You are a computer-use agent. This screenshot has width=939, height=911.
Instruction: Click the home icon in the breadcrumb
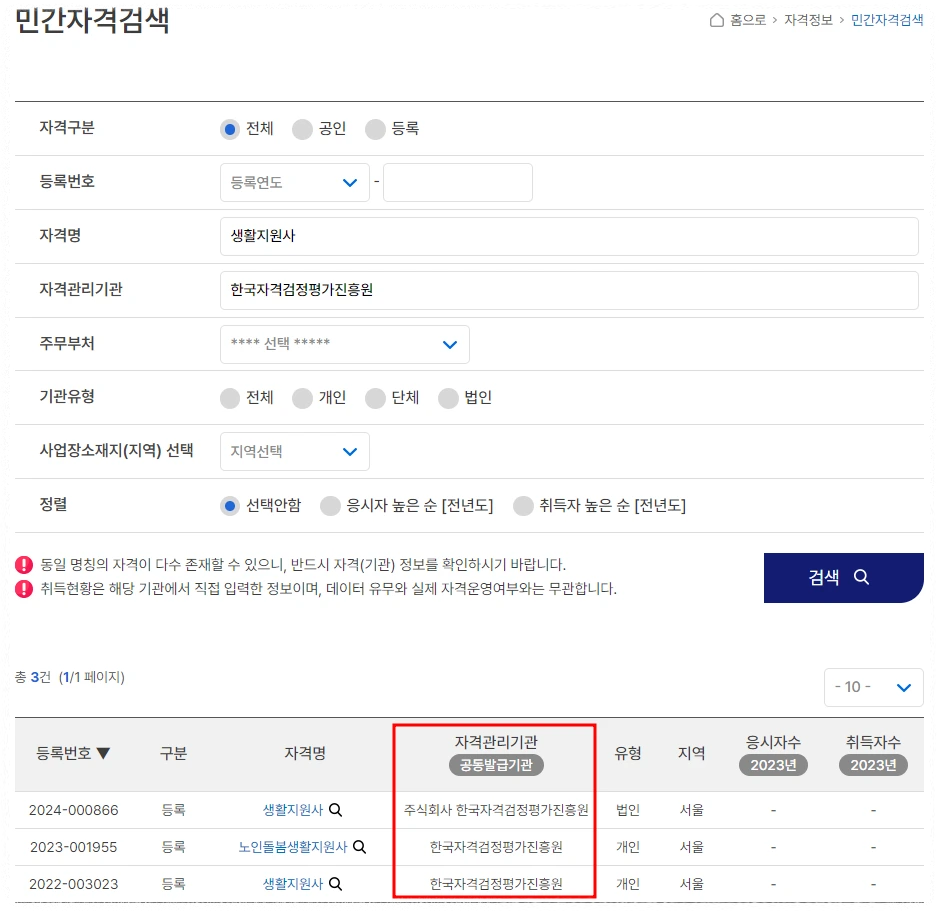coord(715,20)
